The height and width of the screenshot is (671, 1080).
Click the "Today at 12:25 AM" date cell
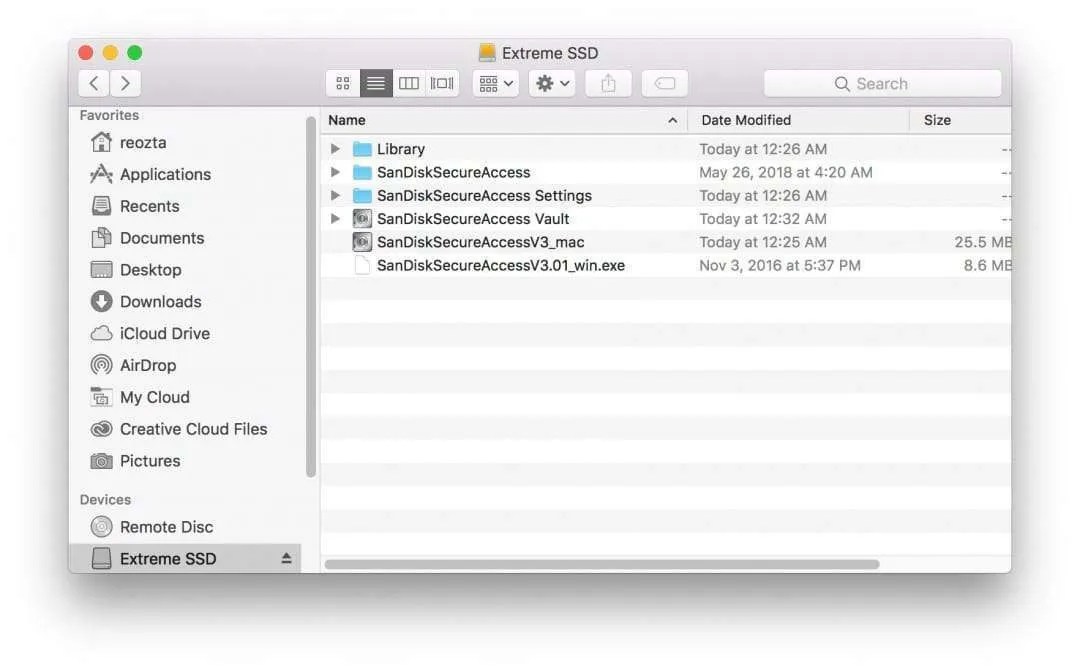pos(763,242)
